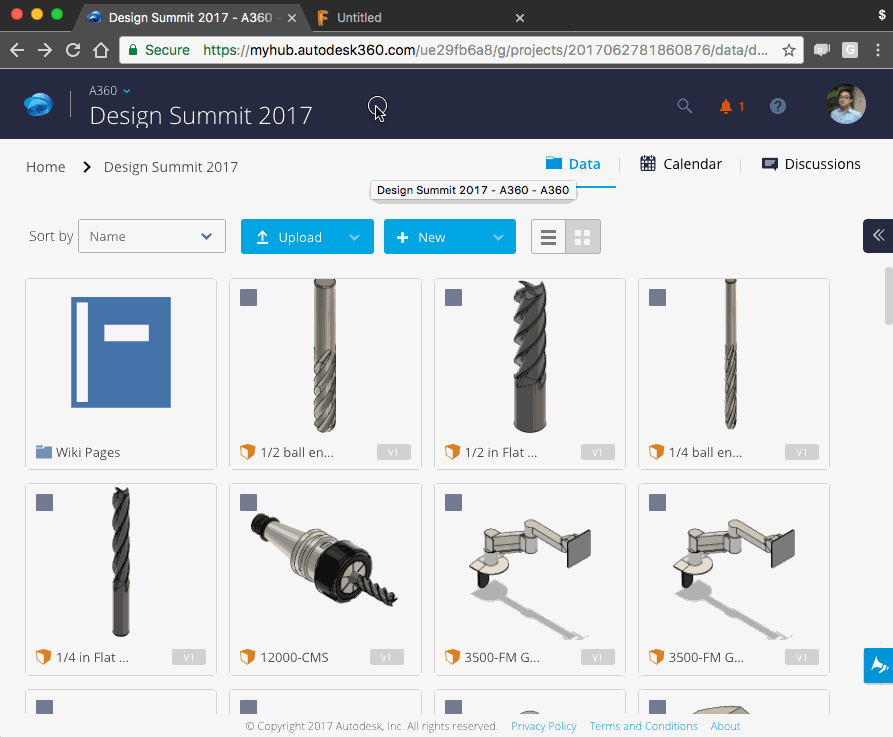This screenshot has height=737, width=893.
Task: Open the Sort by Name dropdown
Action: (152, 237)
